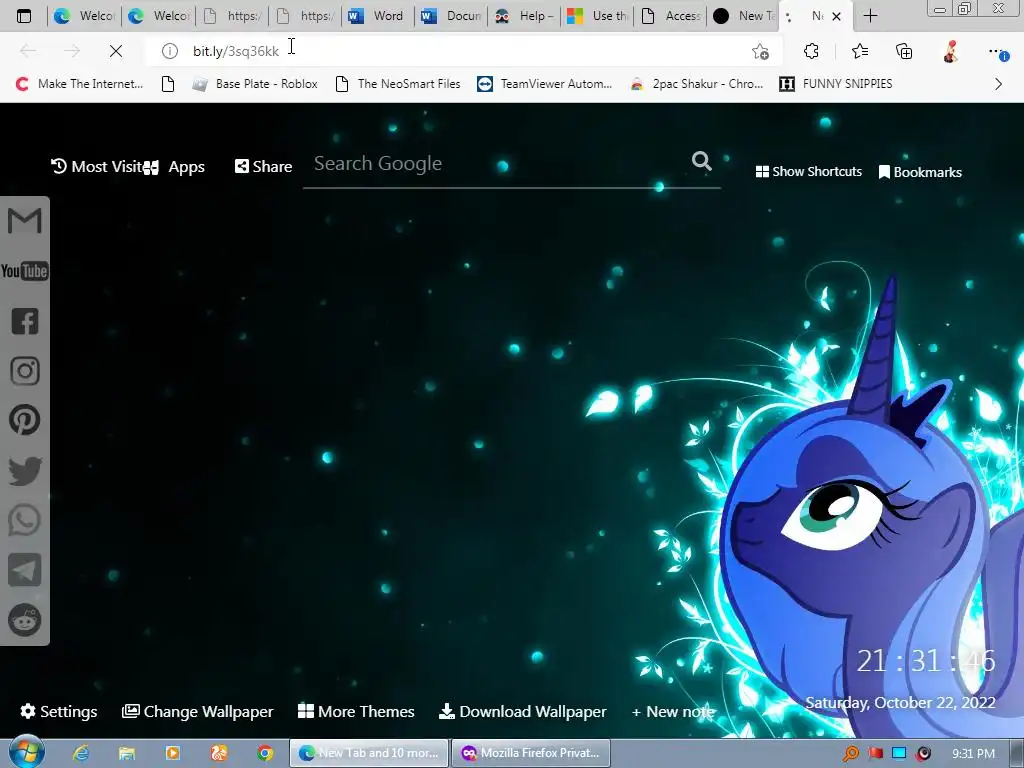Close the current tab

point(836,16)
